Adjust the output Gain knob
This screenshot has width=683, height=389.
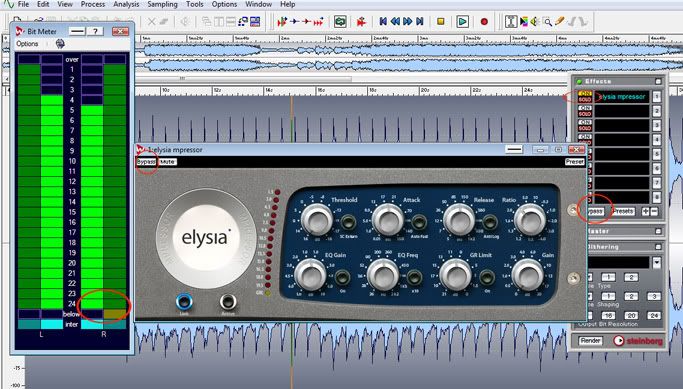pyautogui.click(x=527, y=275)
